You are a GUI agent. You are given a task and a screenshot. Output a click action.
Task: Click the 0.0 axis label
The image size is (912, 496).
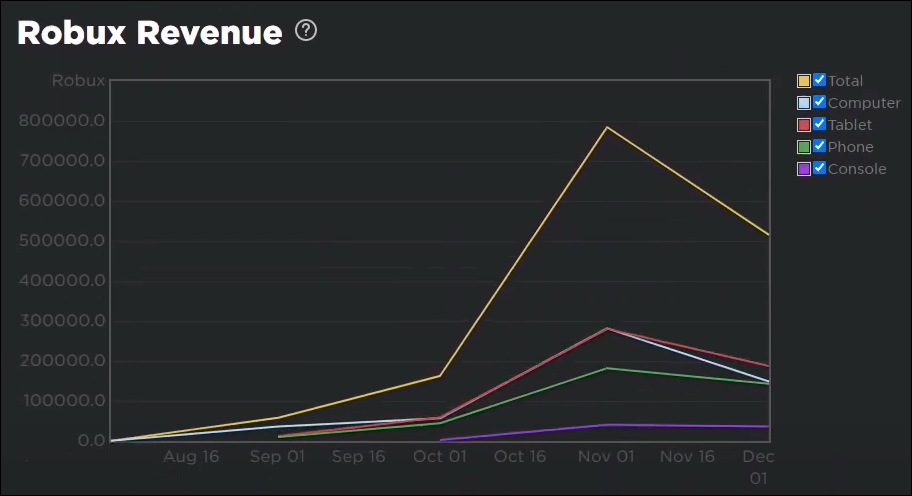[x=91, y=441]
